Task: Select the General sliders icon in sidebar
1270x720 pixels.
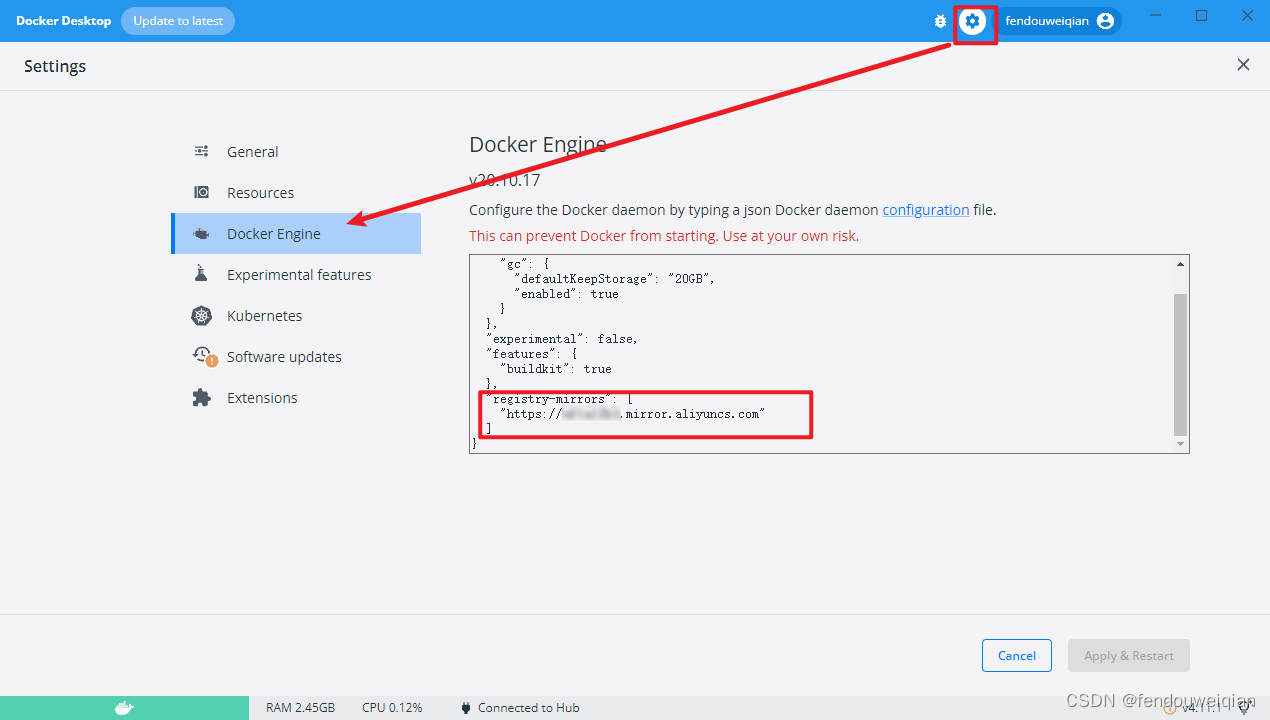Action: point(202,151)
